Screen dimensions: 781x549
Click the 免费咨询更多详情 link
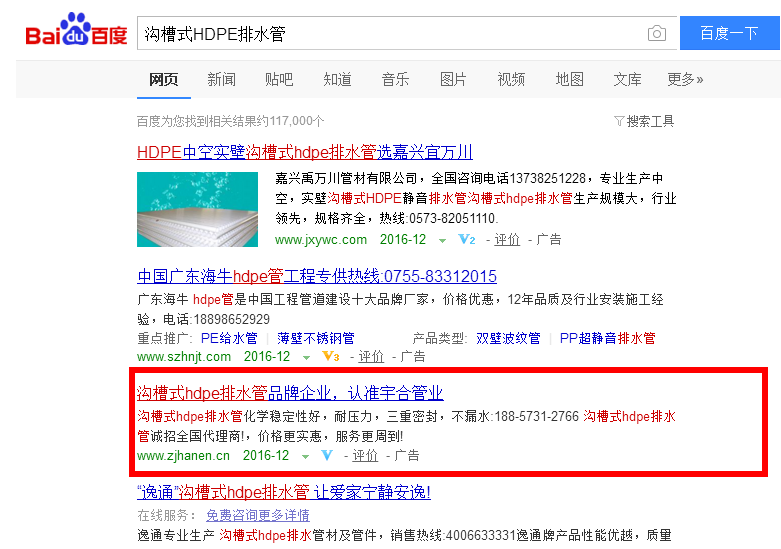tap(258, 515)
